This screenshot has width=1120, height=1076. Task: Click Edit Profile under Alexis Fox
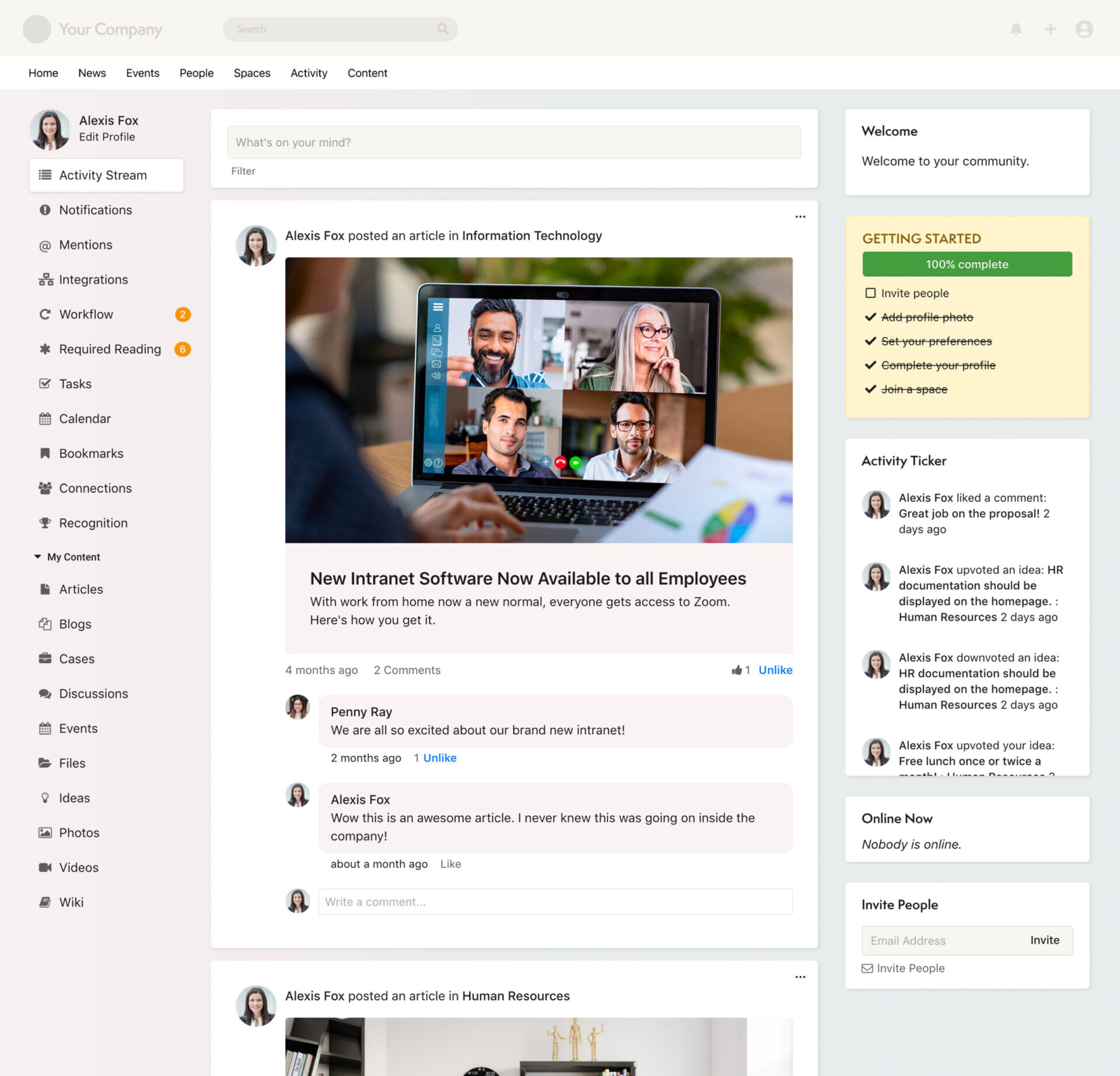click(107, 136)
